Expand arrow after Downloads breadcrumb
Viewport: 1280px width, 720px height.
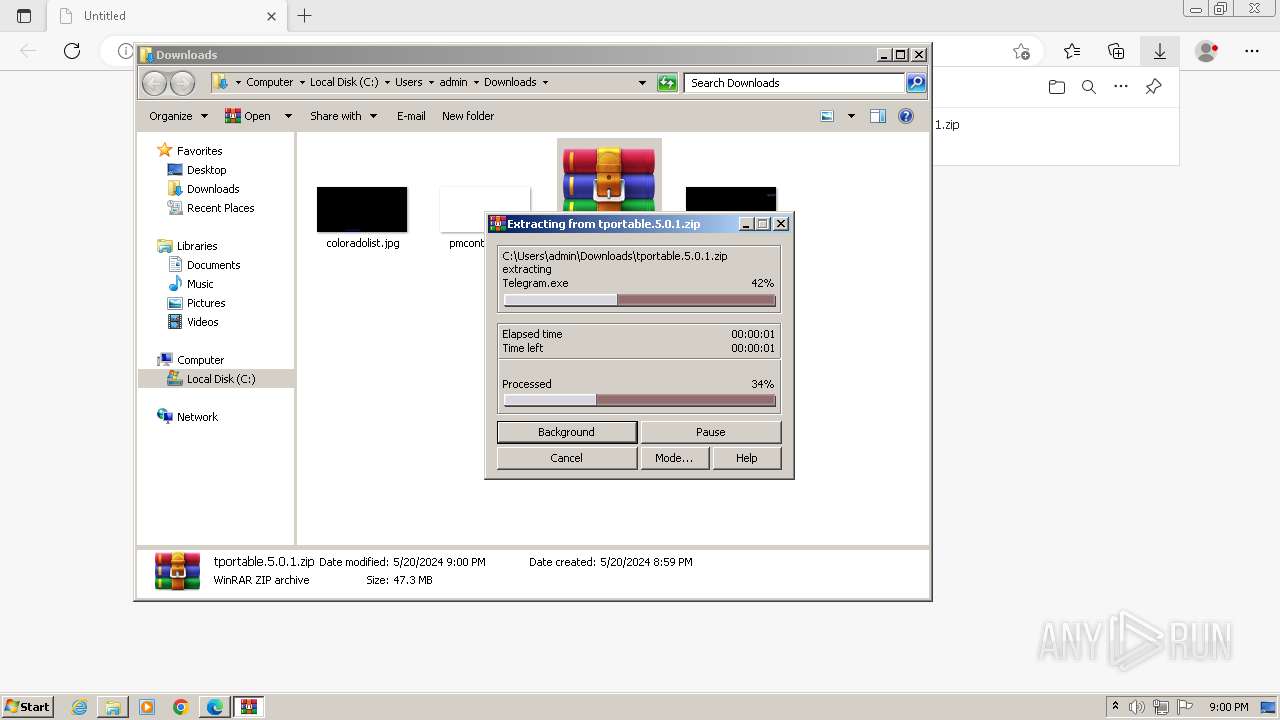[545, 82]
